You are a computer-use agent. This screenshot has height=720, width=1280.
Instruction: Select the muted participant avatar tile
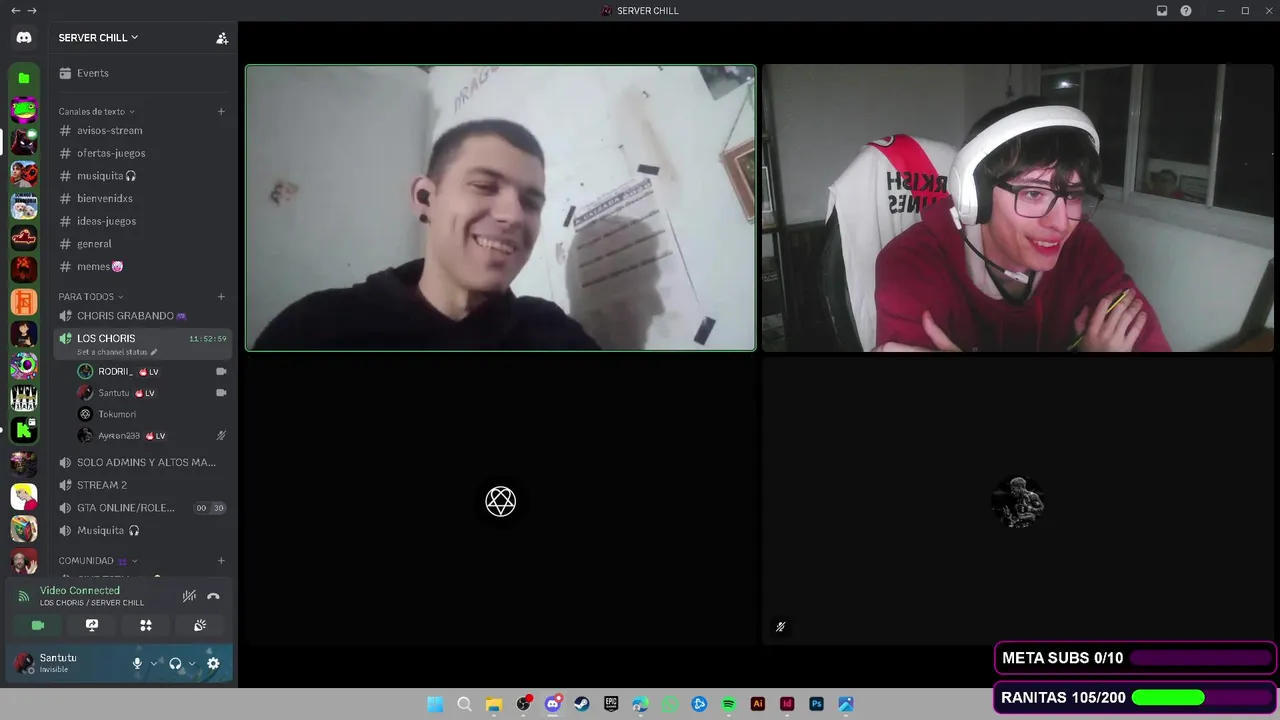[x=1018, y=501]
